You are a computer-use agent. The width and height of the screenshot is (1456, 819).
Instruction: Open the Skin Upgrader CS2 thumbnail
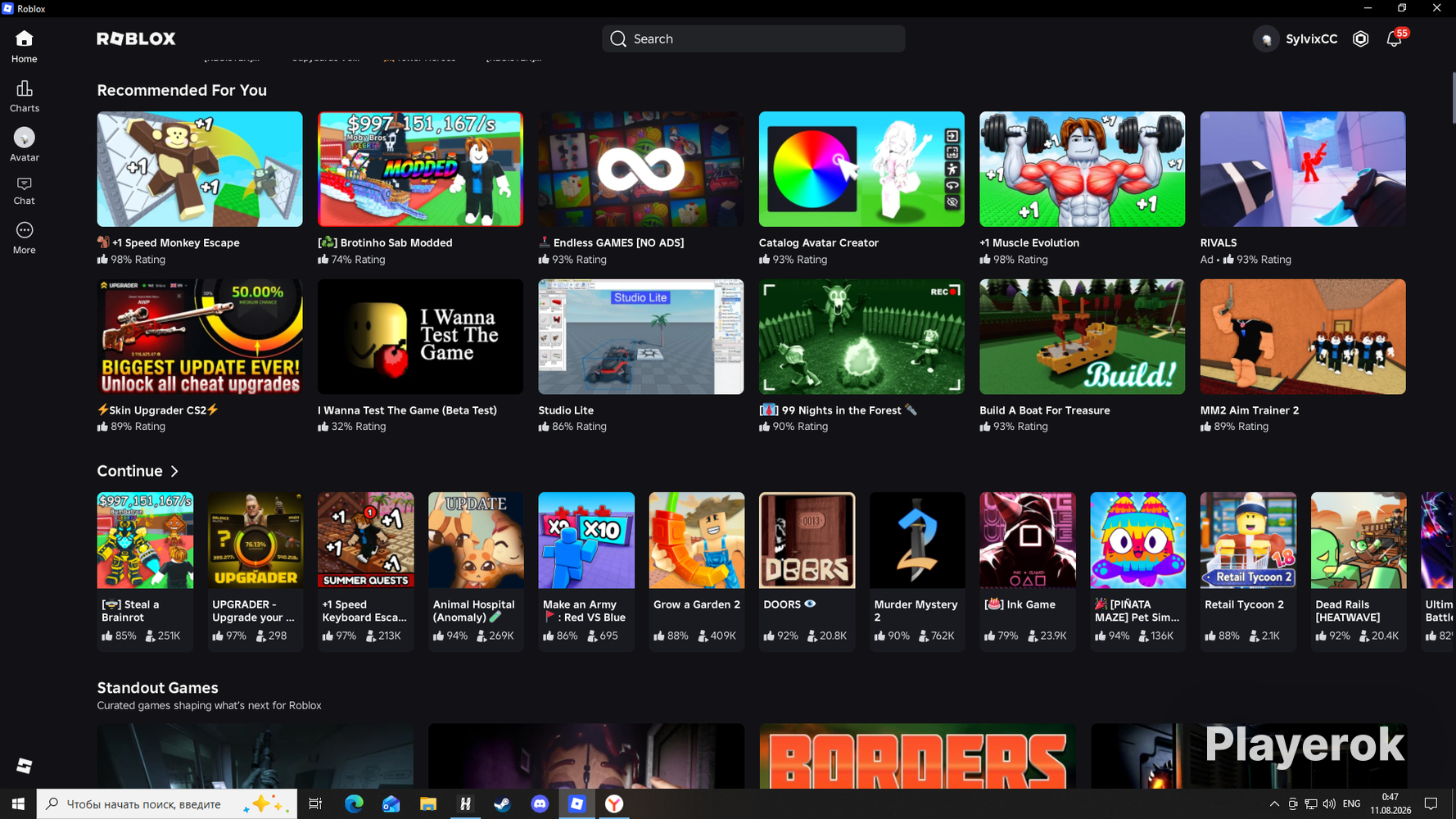200,337
